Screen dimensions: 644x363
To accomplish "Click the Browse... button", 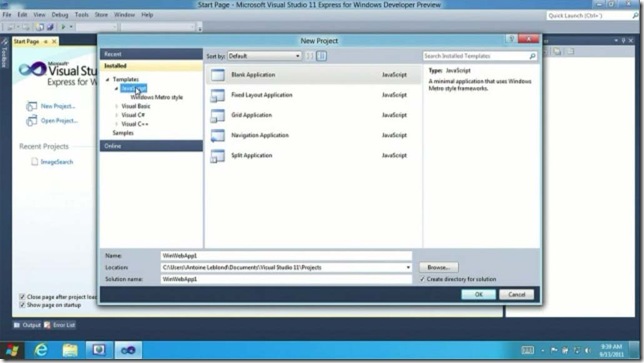I will click(x=439, y=268).
